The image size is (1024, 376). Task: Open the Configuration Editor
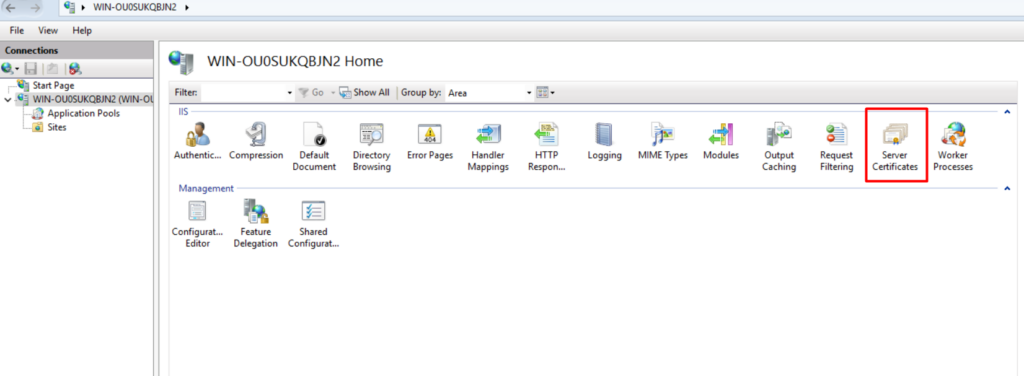point(197,224)
